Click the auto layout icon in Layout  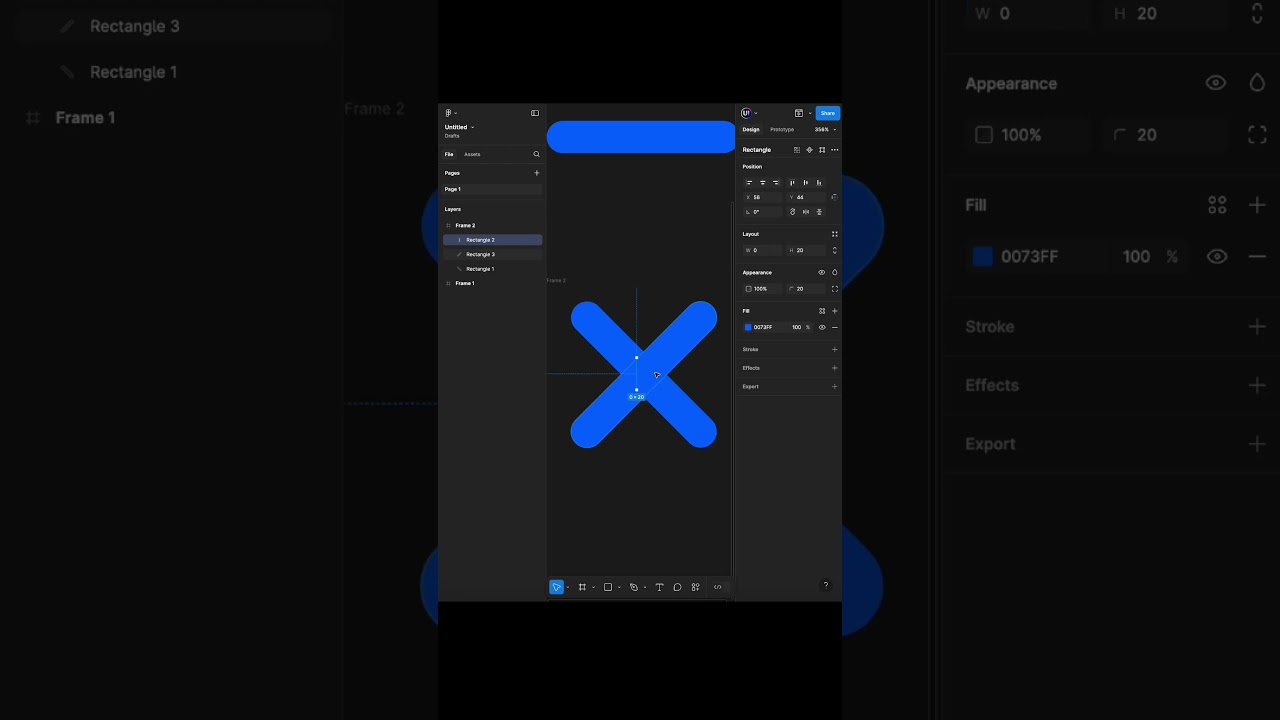tap(834, 234)
